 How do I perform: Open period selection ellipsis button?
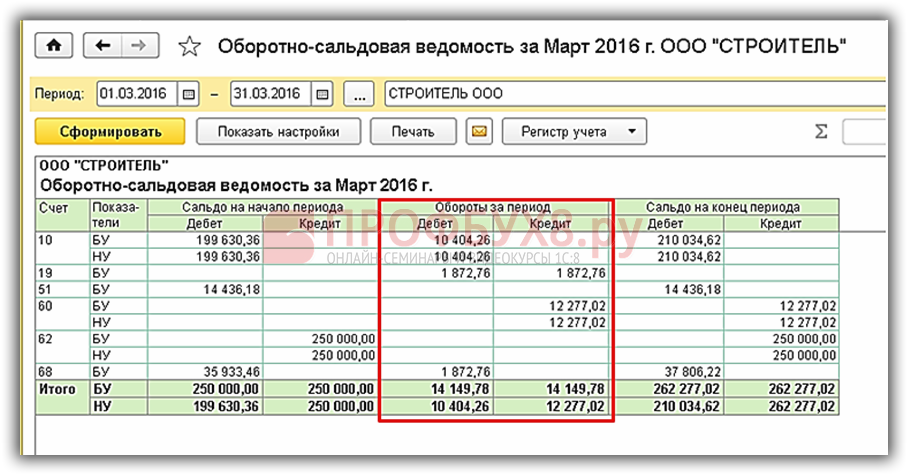[359, 94]
